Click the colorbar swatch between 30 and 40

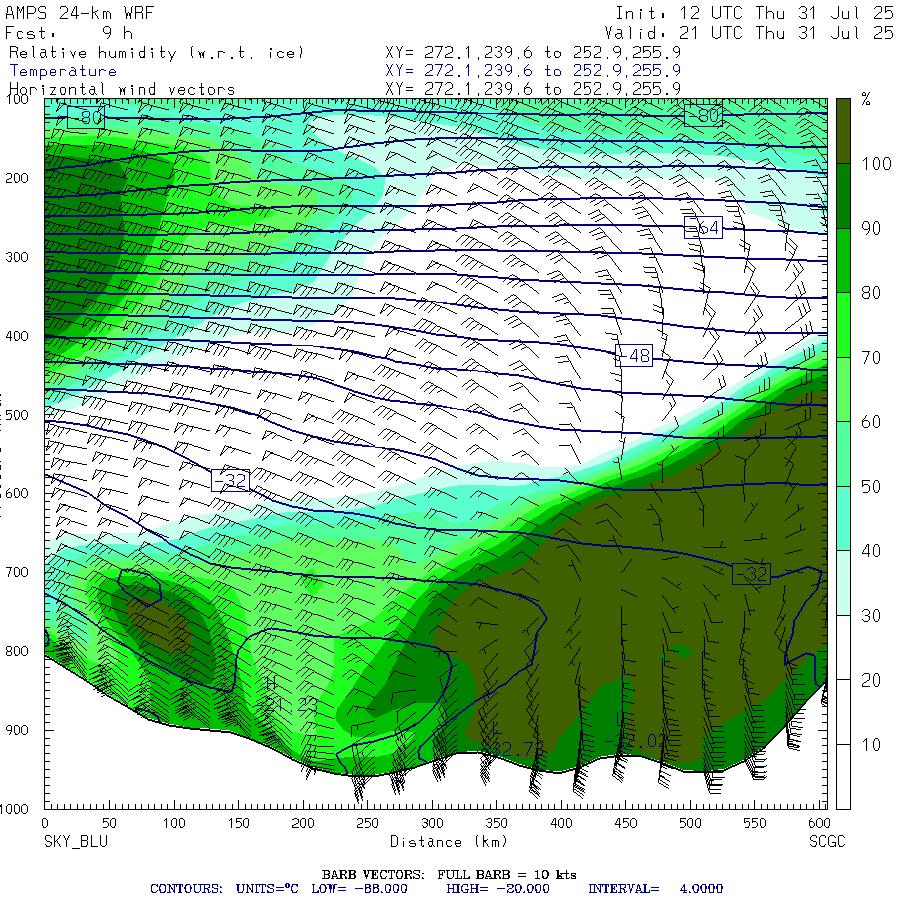pyautogui.click(x=843, y=583)
